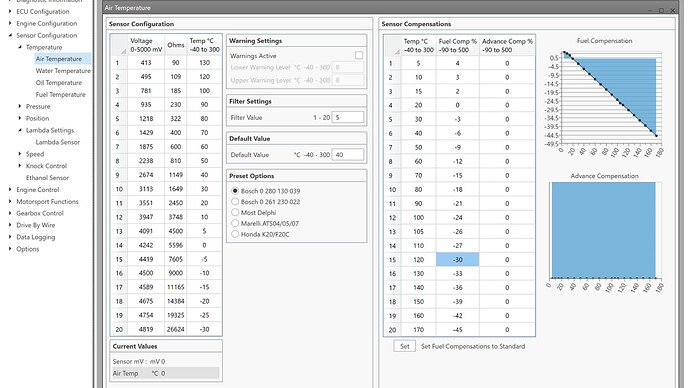Viewport: 690px width, 388px height.
Task: Select row header 10 in sensor configuration table
Action: click(x=119, y=189)
